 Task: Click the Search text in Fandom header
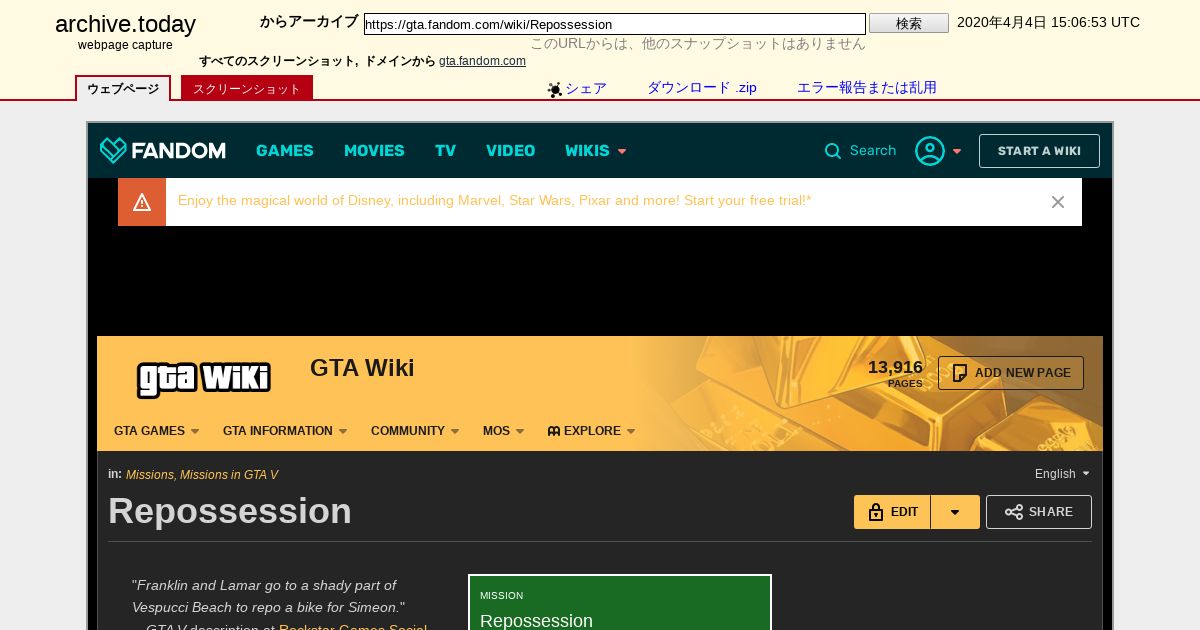pos(873,151)
